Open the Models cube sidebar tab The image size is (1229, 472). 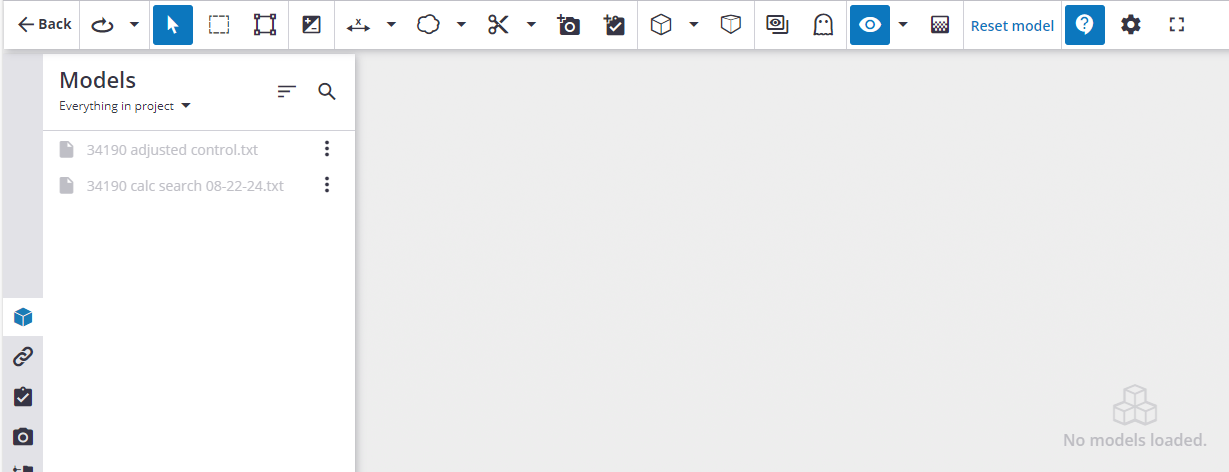pos(23,317)
